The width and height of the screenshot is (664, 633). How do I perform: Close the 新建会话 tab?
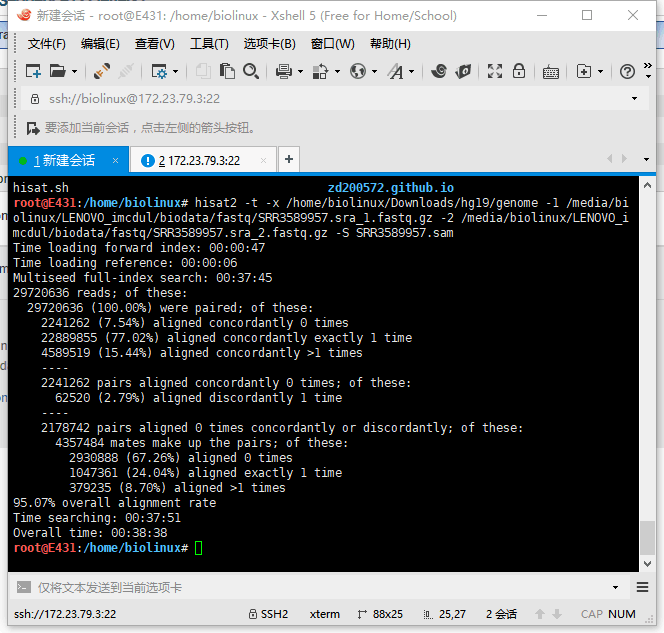click(x=115, y=160)
